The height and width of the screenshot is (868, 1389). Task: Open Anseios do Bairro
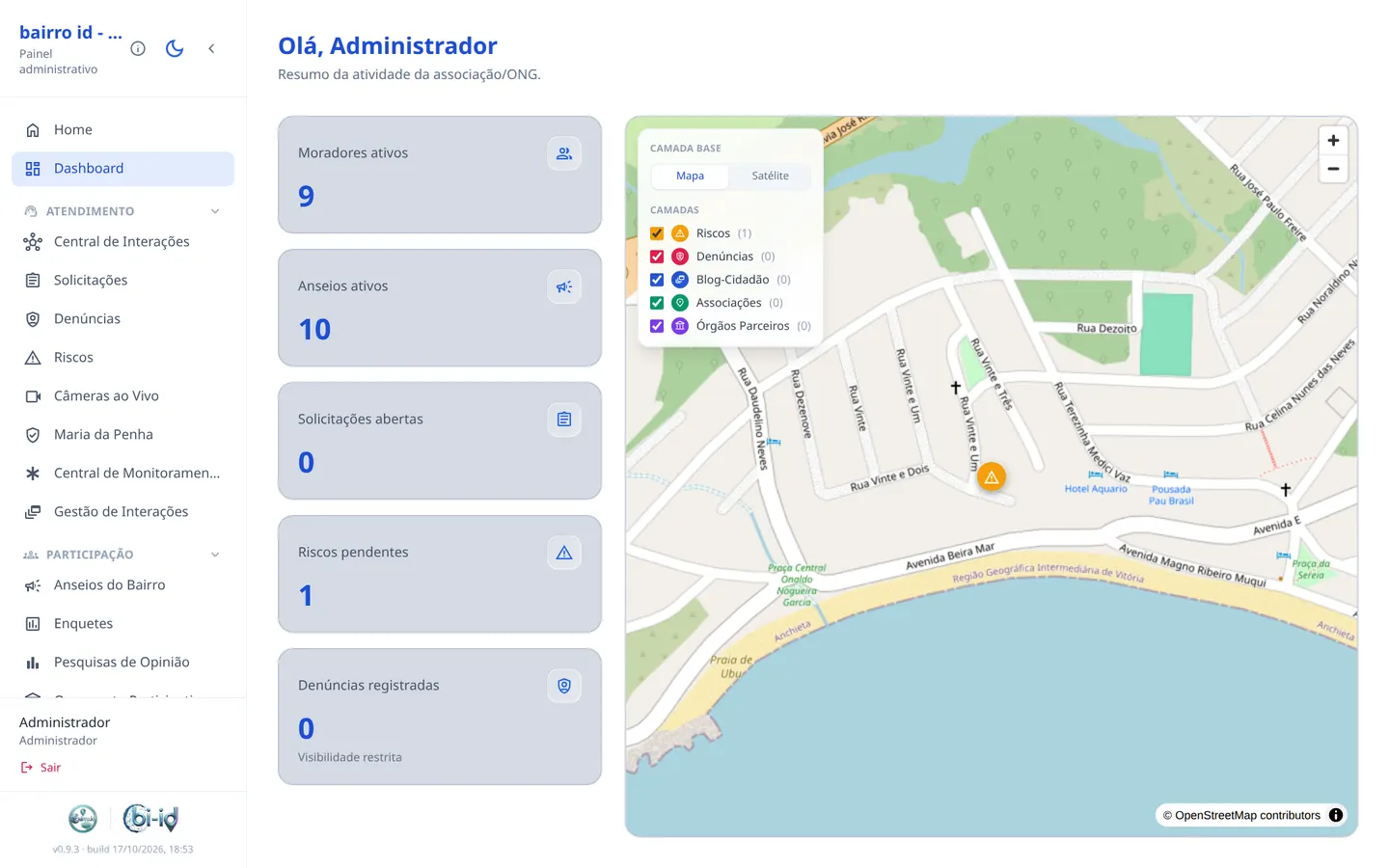coord(123,584)
